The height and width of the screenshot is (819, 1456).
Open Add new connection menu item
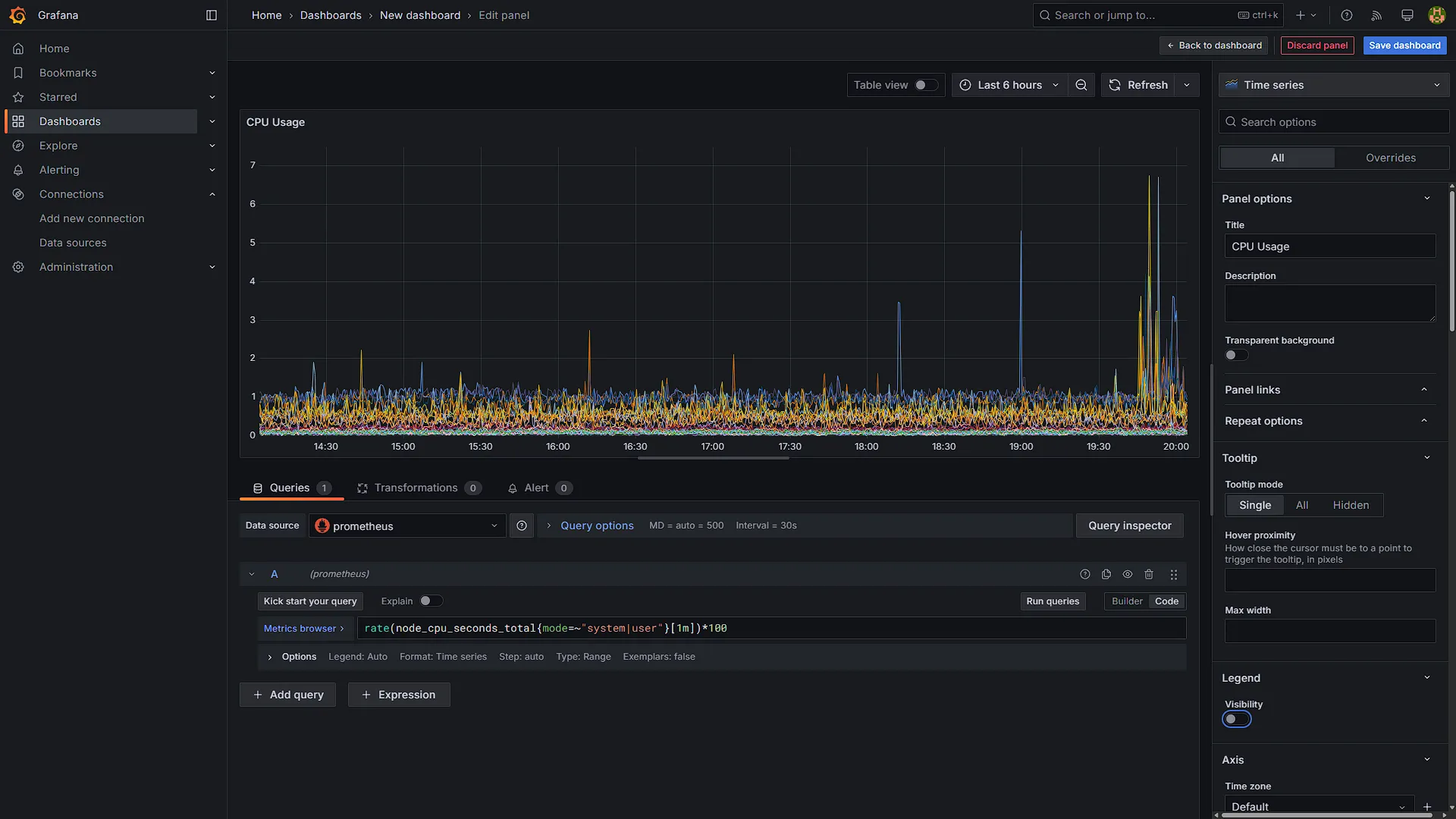click(x=92, y=218)
